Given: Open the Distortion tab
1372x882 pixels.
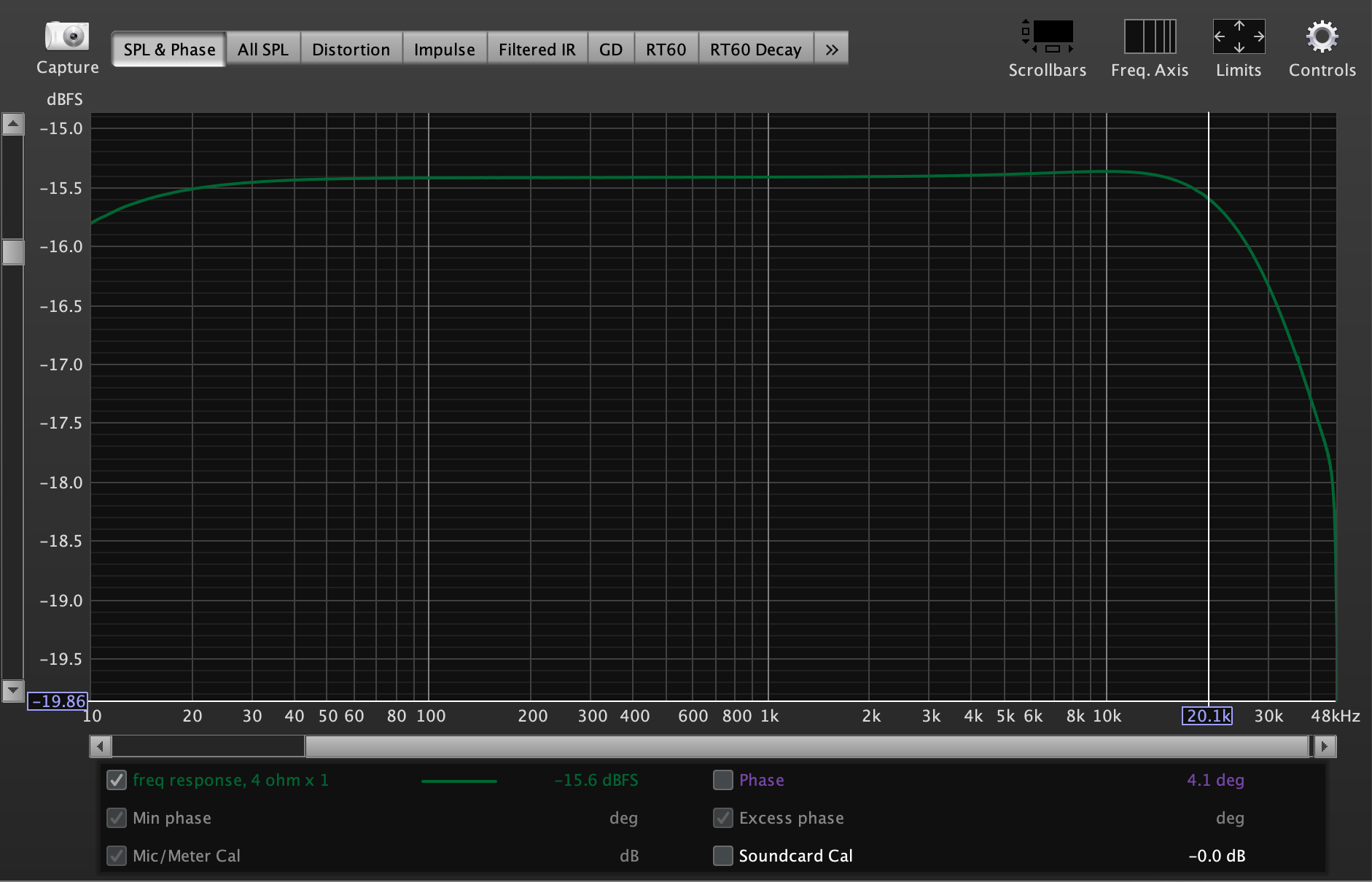Looking at the screenshot, I should 351,49.
